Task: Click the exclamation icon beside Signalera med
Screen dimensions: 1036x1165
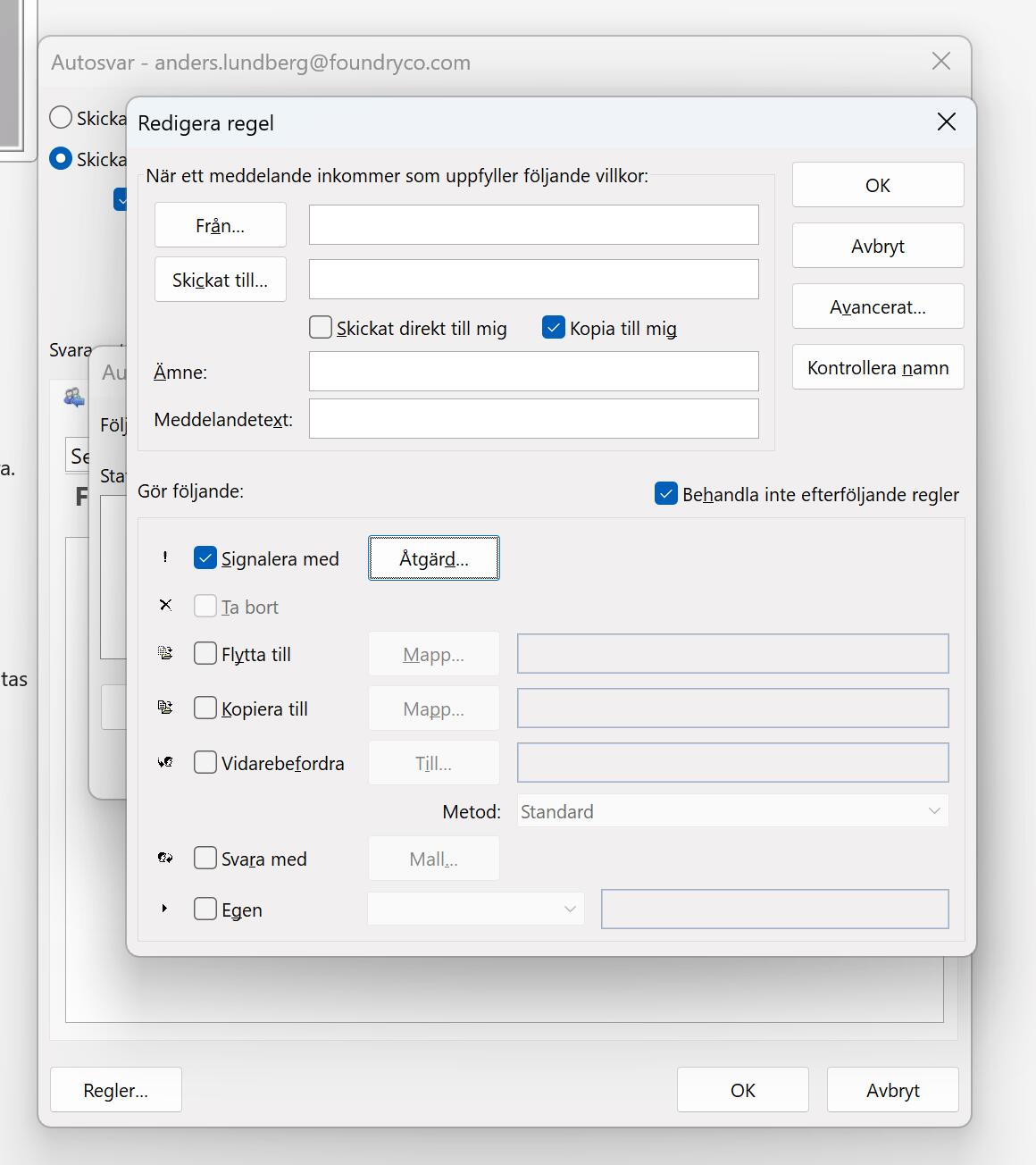Action: coord(164,557)
